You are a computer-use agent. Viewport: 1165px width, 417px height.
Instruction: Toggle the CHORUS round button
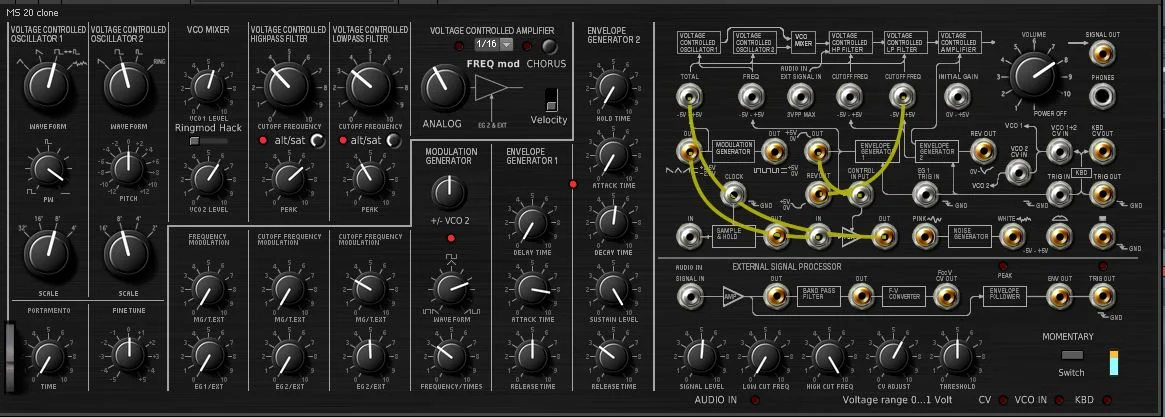pos(550,47)
